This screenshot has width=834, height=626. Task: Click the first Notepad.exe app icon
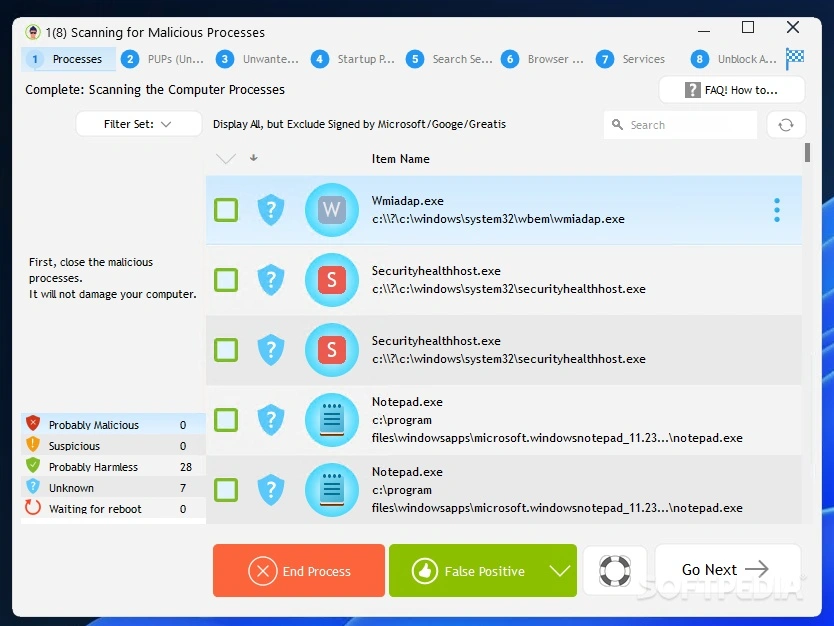tap(331, 420)
